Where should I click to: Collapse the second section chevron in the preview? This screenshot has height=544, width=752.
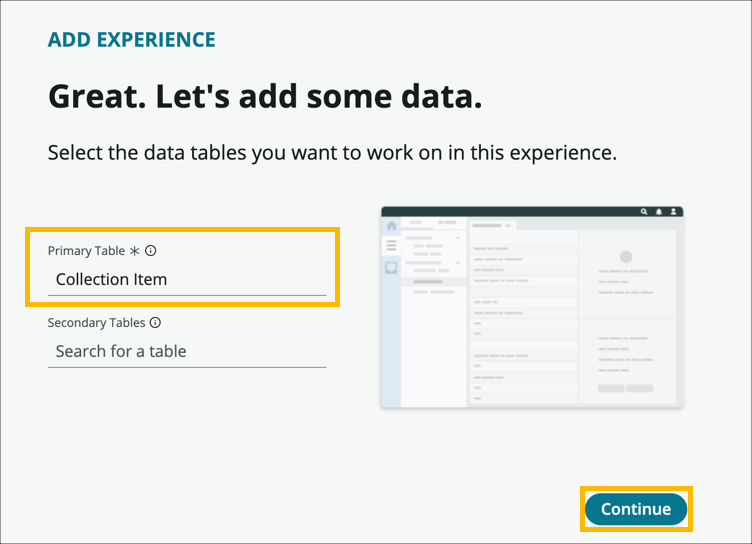coord(457,262)
